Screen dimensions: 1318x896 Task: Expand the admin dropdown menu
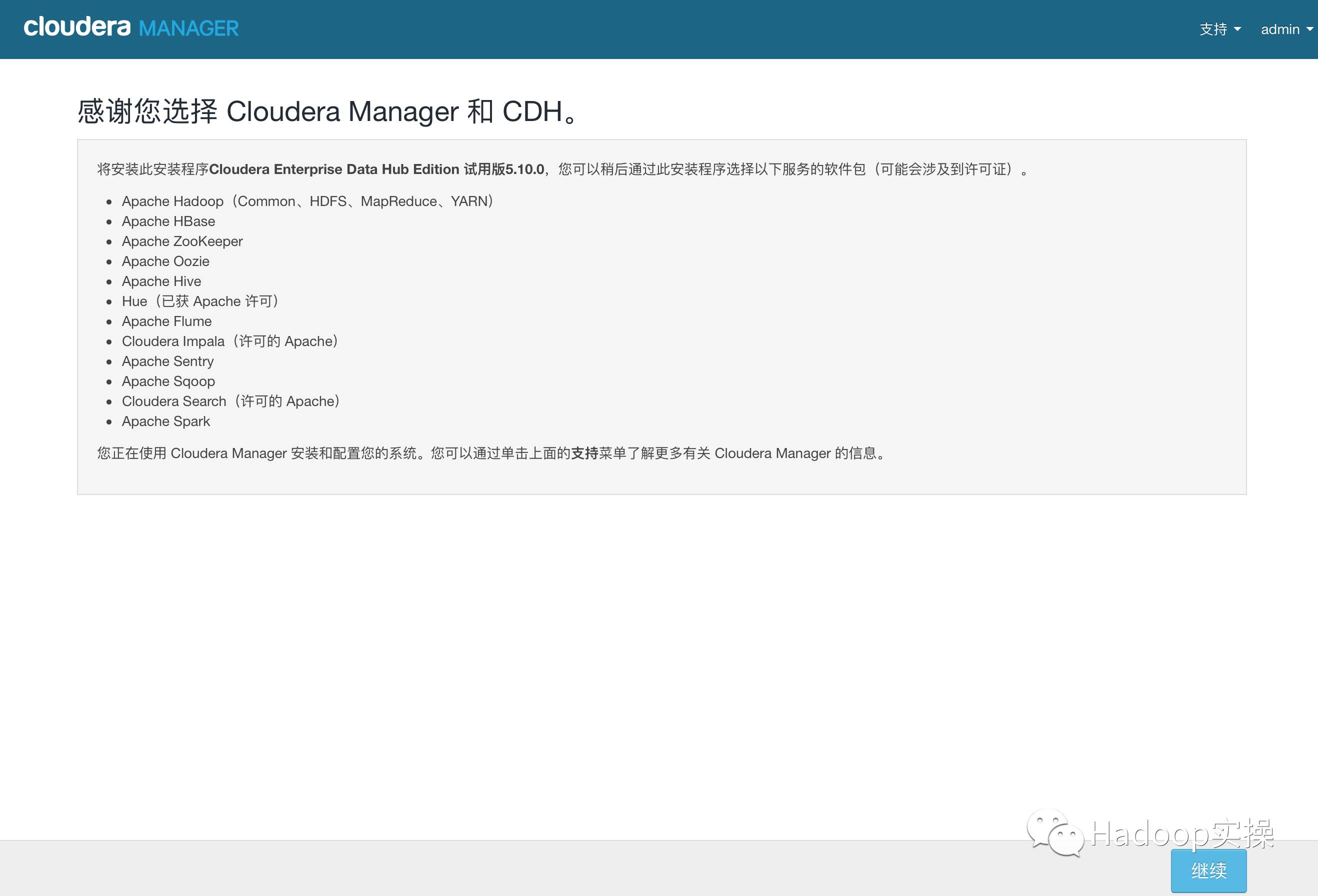coord(1285,29)
